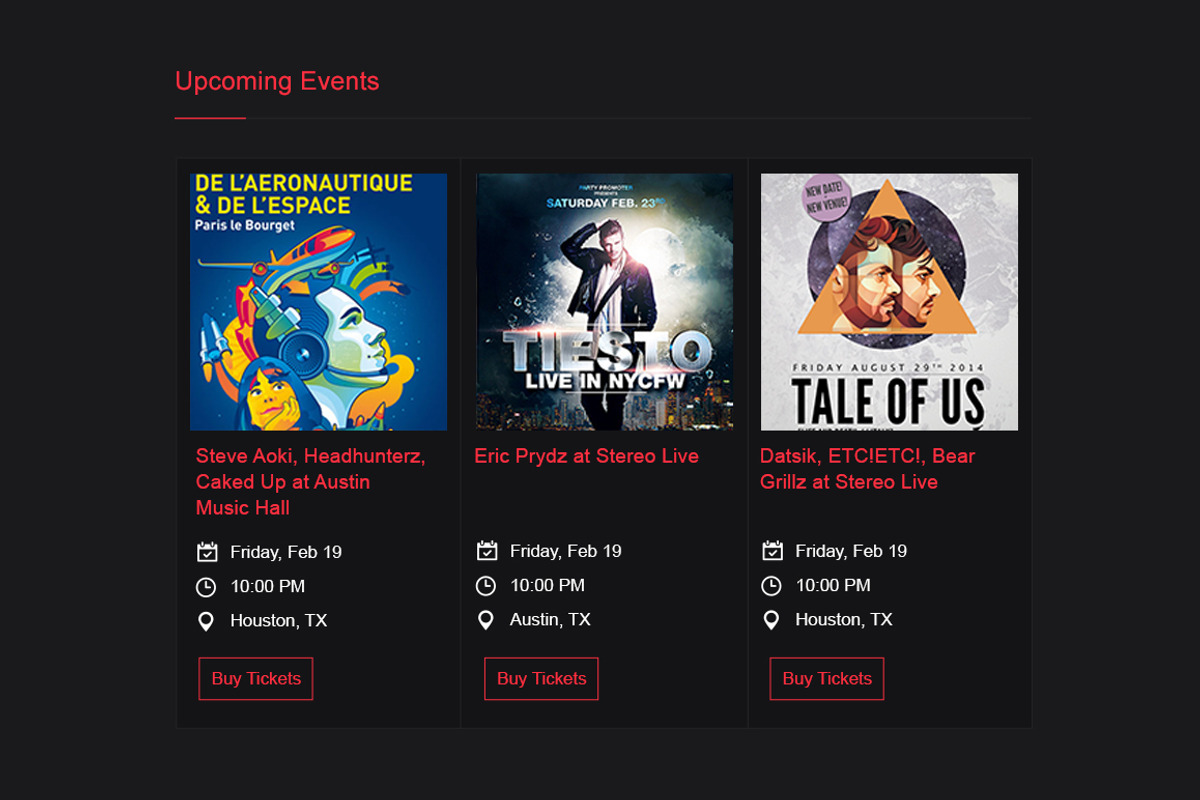This screenshot has height=800, width=1200.
Task: Open the Tiesto Live in NYCFW poster
Action: click(604, 302)
